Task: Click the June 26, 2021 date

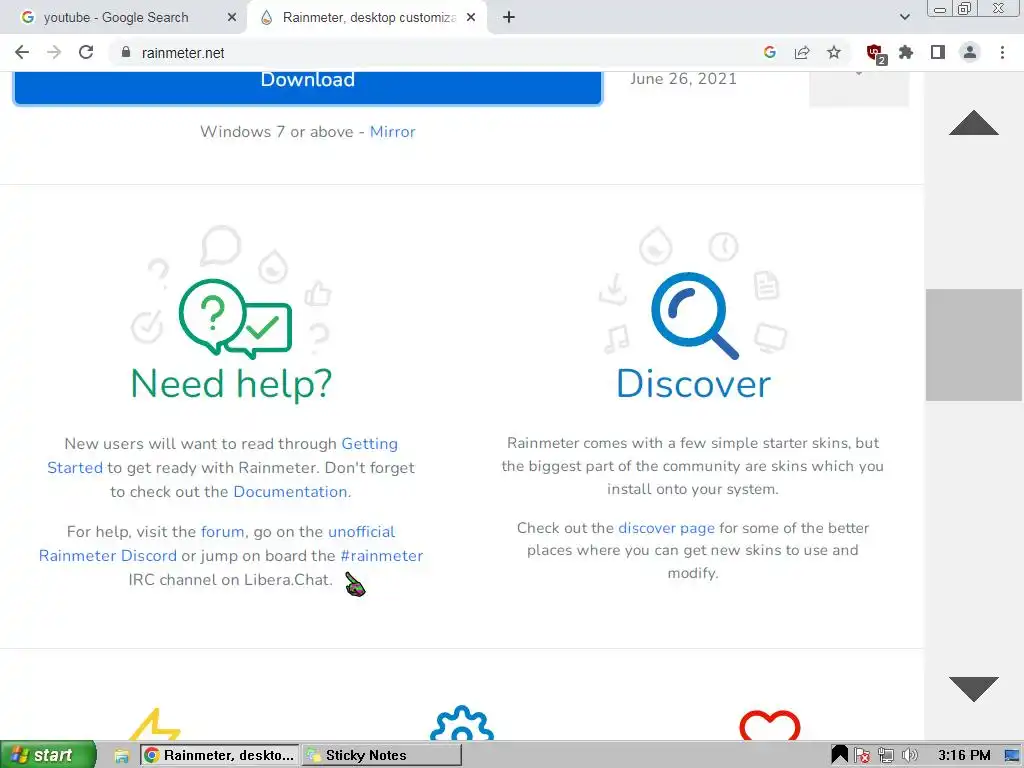Action: [683, 79]
